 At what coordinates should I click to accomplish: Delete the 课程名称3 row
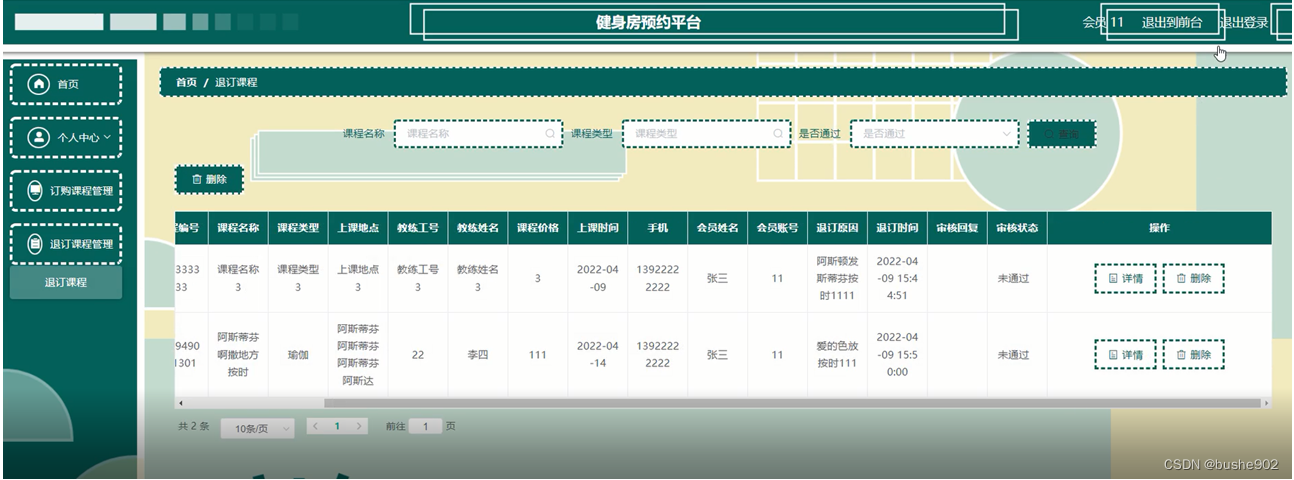tap(1193, 278)
